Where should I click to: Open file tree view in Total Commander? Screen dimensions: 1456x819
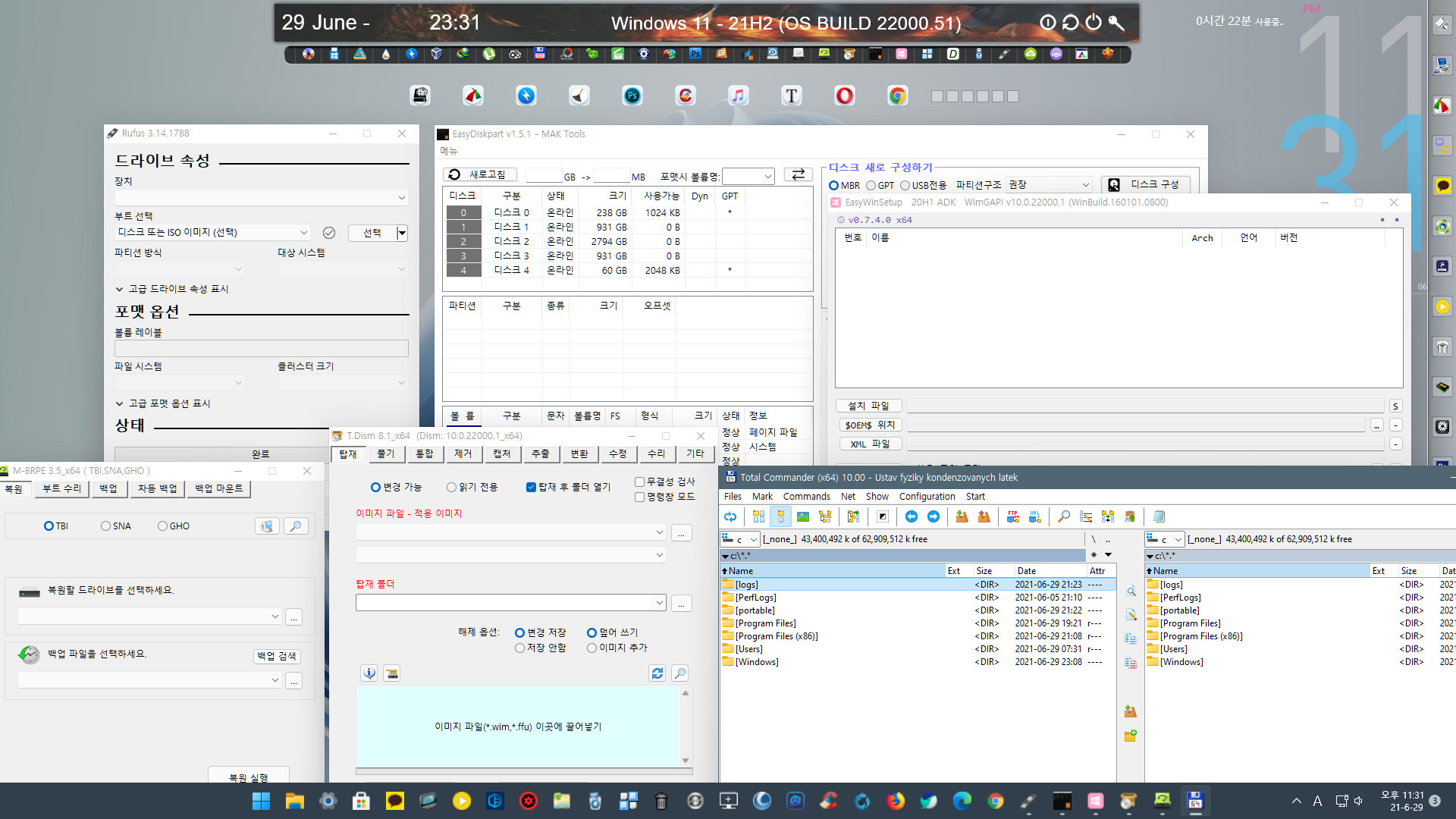click(825, 516)
